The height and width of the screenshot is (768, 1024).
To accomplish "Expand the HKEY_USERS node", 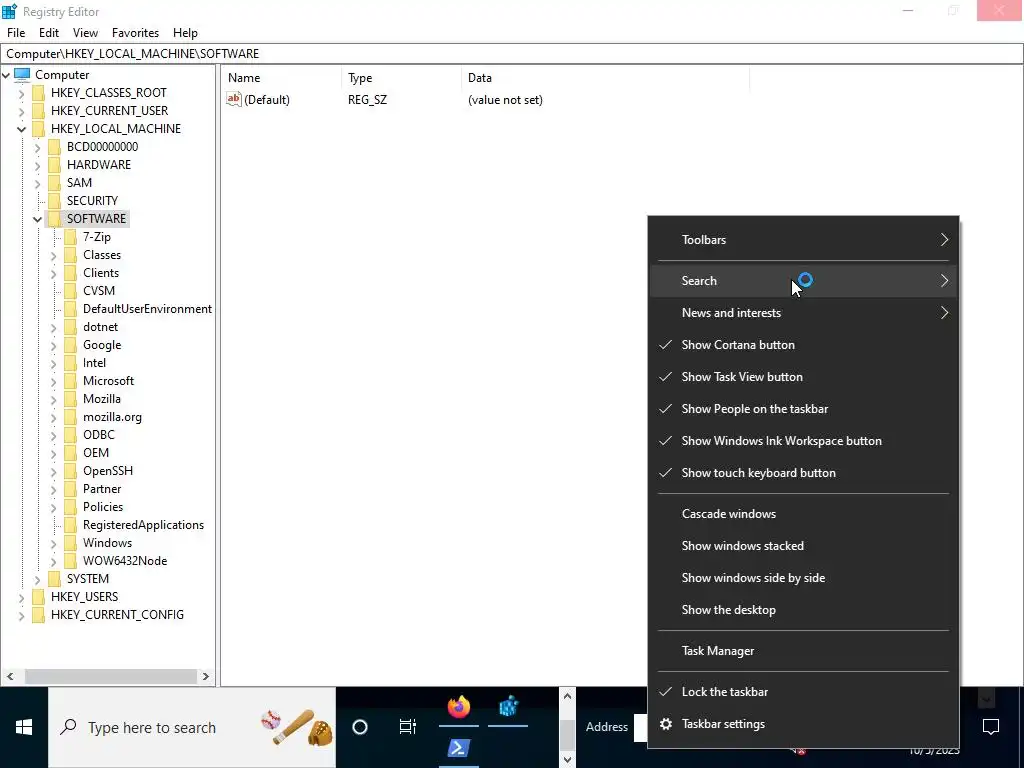I will 22,597.
